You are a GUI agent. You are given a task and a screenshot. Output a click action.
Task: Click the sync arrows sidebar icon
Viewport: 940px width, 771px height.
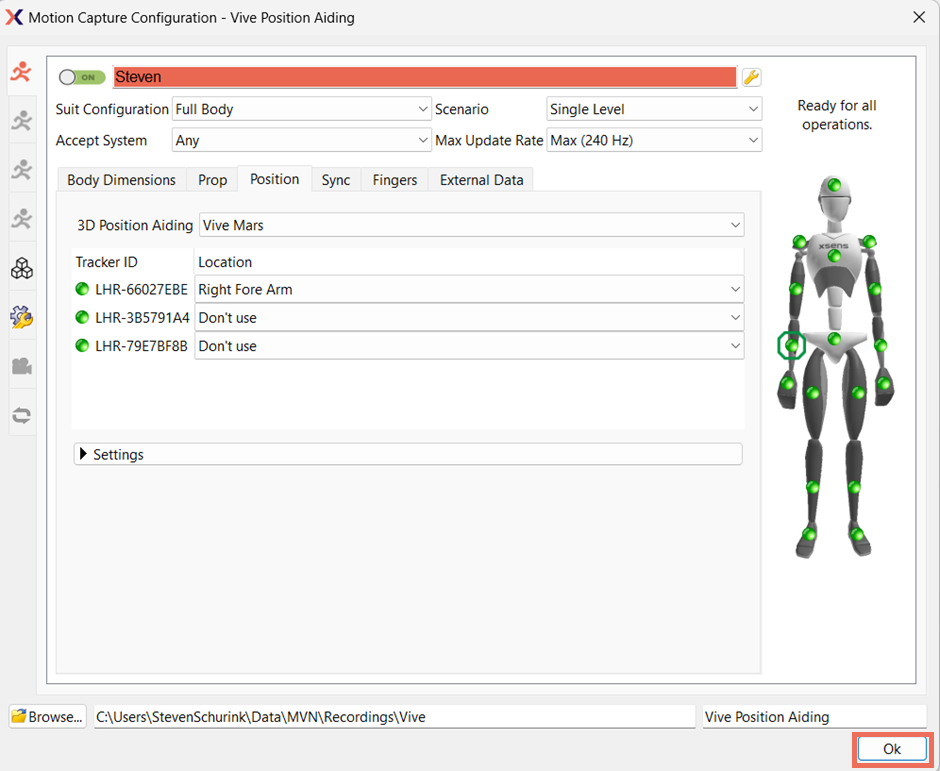pos(21,414)
